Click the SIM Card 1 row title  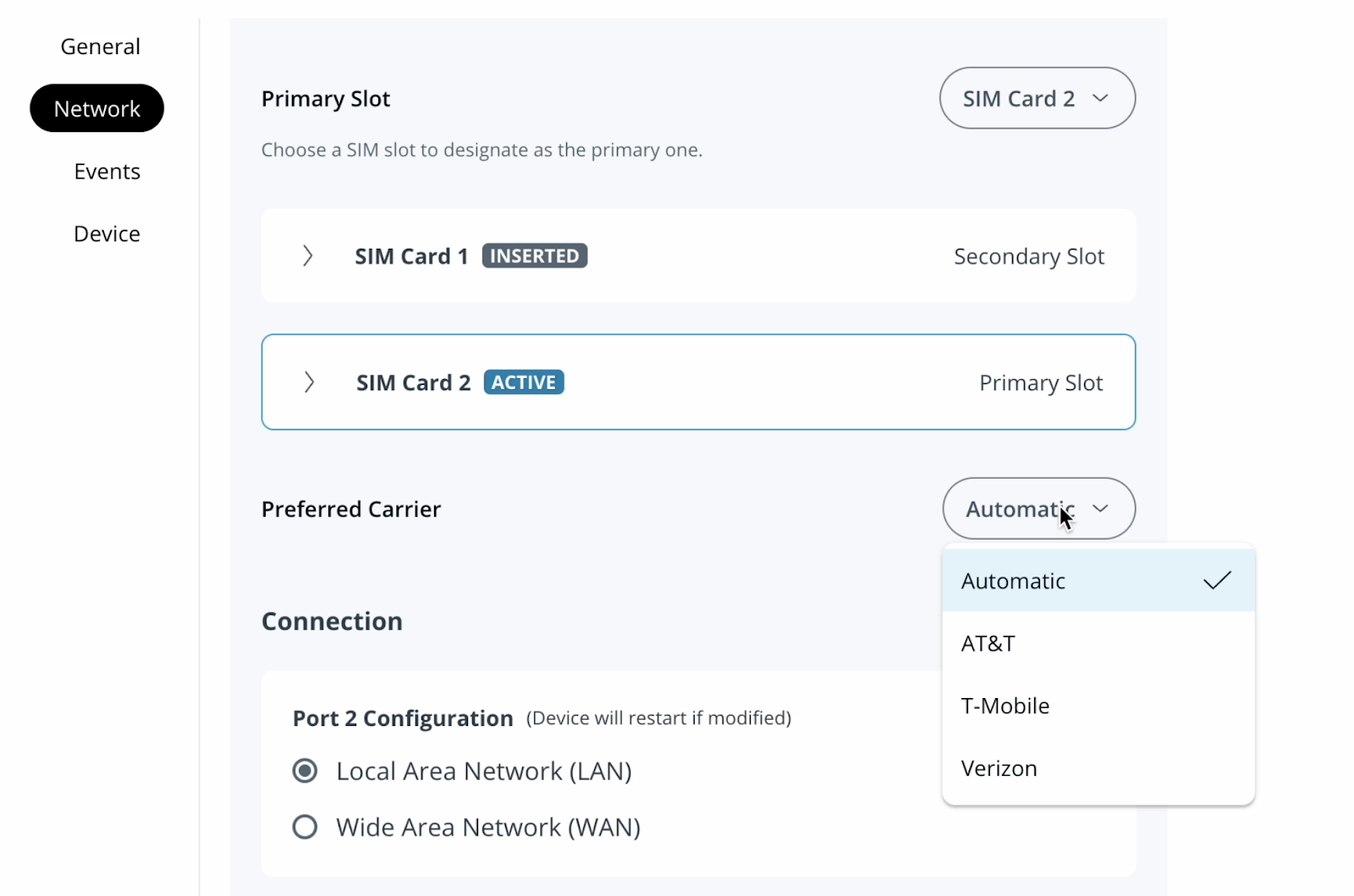coord(411,256)
